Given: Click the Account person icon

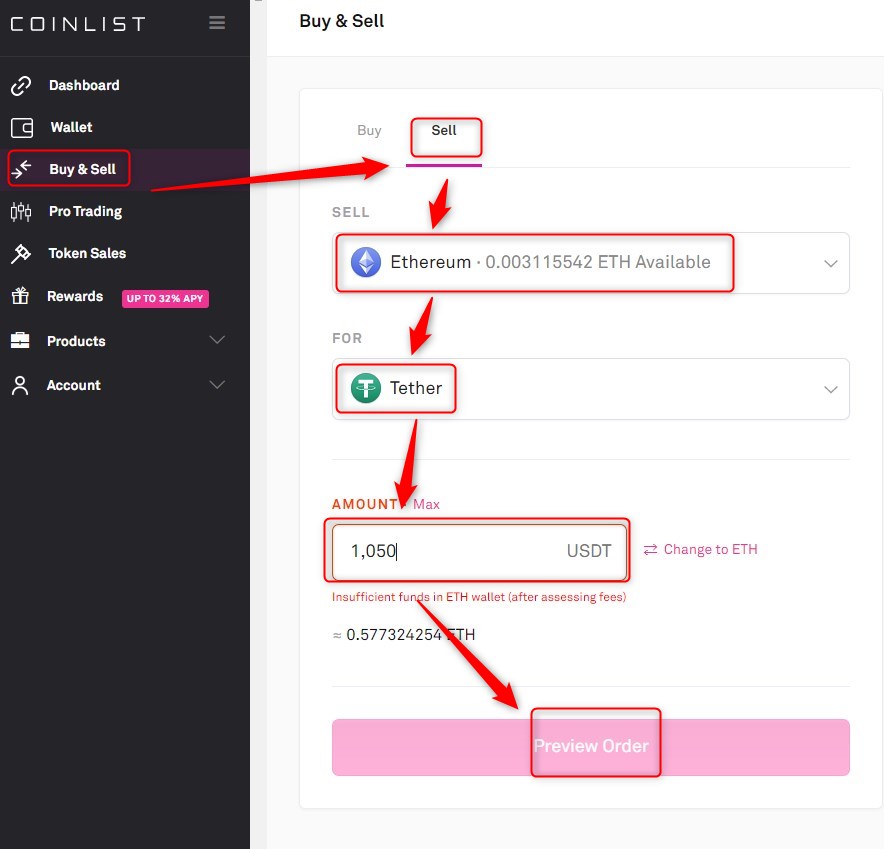Looking at the screenshot, I should pos(21,386).
